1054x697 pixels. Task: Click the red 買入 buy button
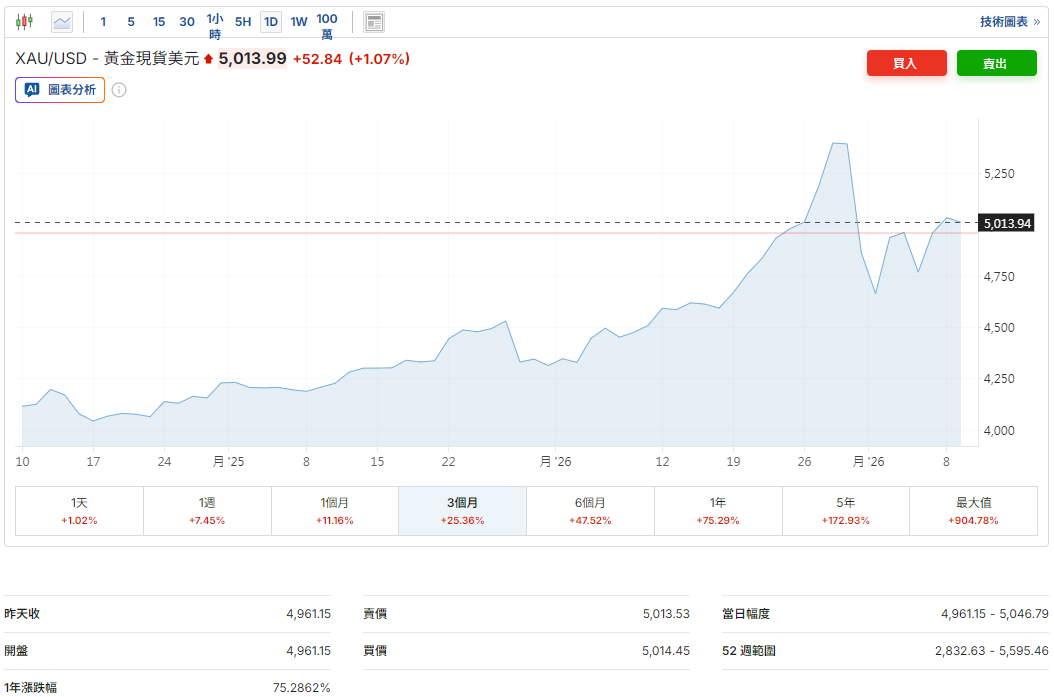(906, 63)
